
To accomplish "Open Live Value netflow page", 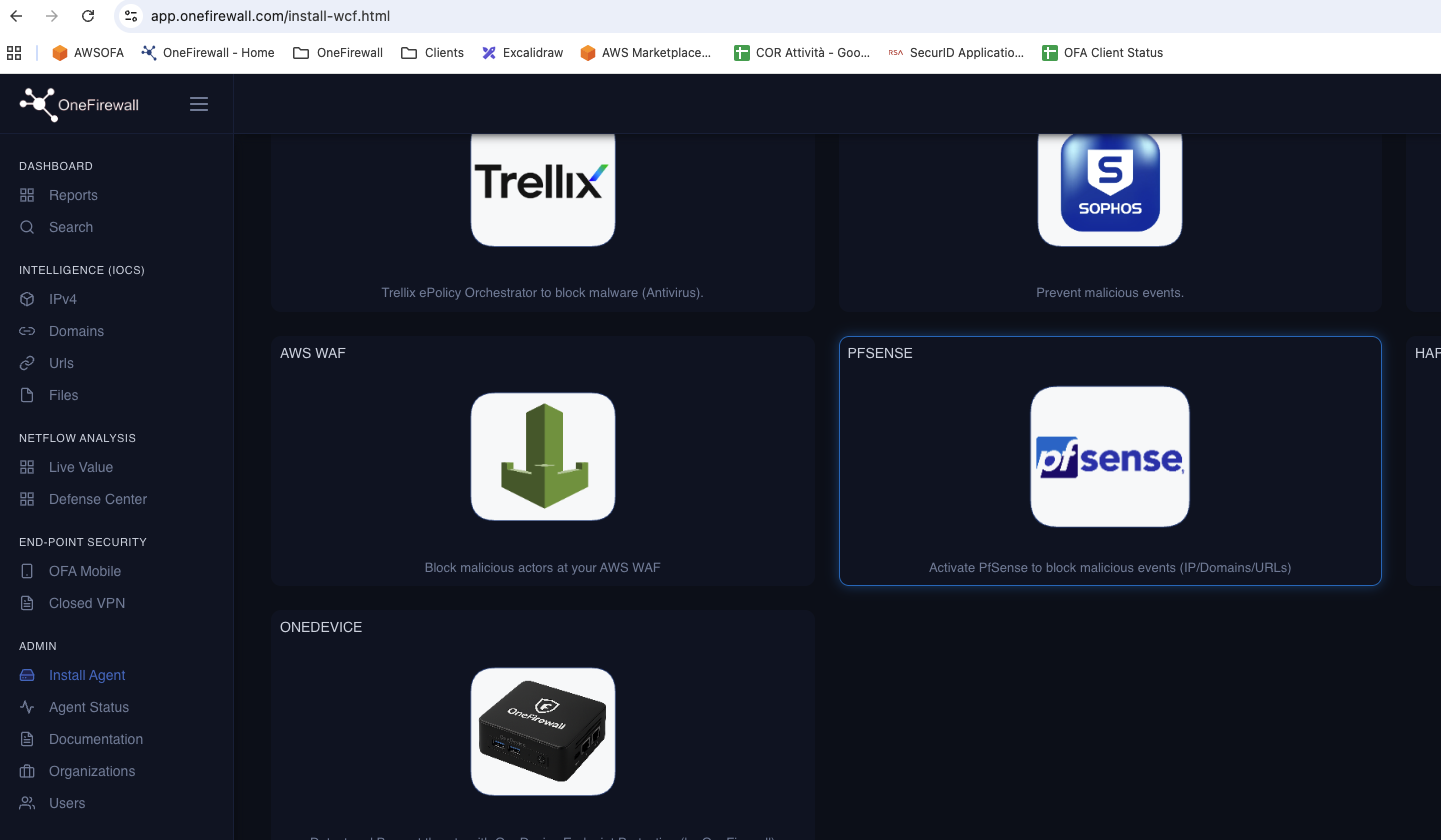I will click(81, 467).
